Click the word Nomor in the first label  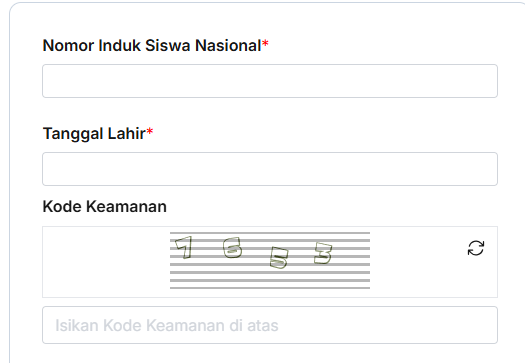coord(68,45)
